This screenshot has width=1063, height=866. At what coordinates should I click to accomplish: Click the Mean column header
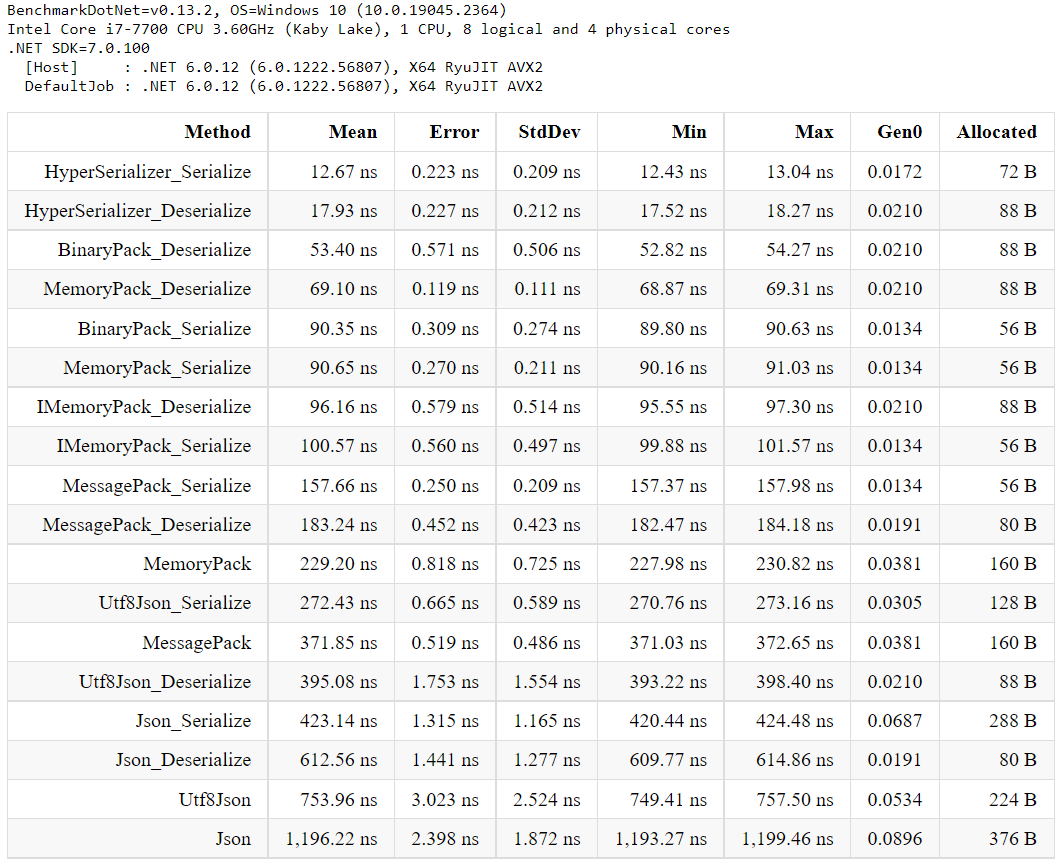pos(353,132)
